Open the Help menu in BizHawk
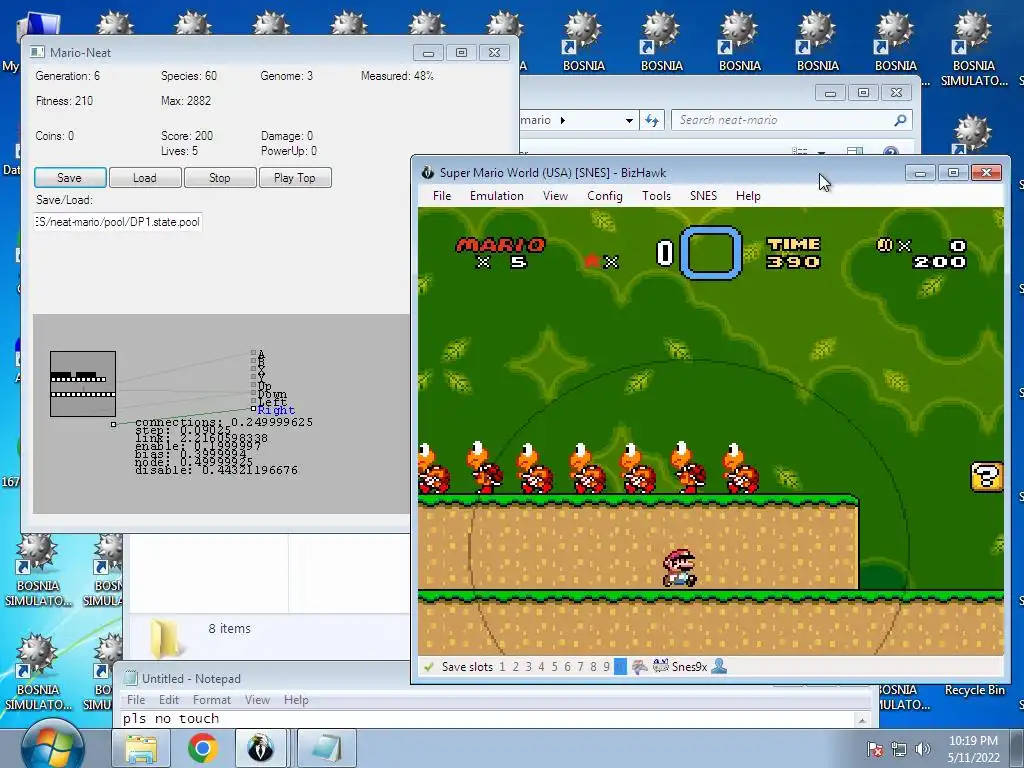This screenshot has width=1024, height=768. tap(748, 196)
